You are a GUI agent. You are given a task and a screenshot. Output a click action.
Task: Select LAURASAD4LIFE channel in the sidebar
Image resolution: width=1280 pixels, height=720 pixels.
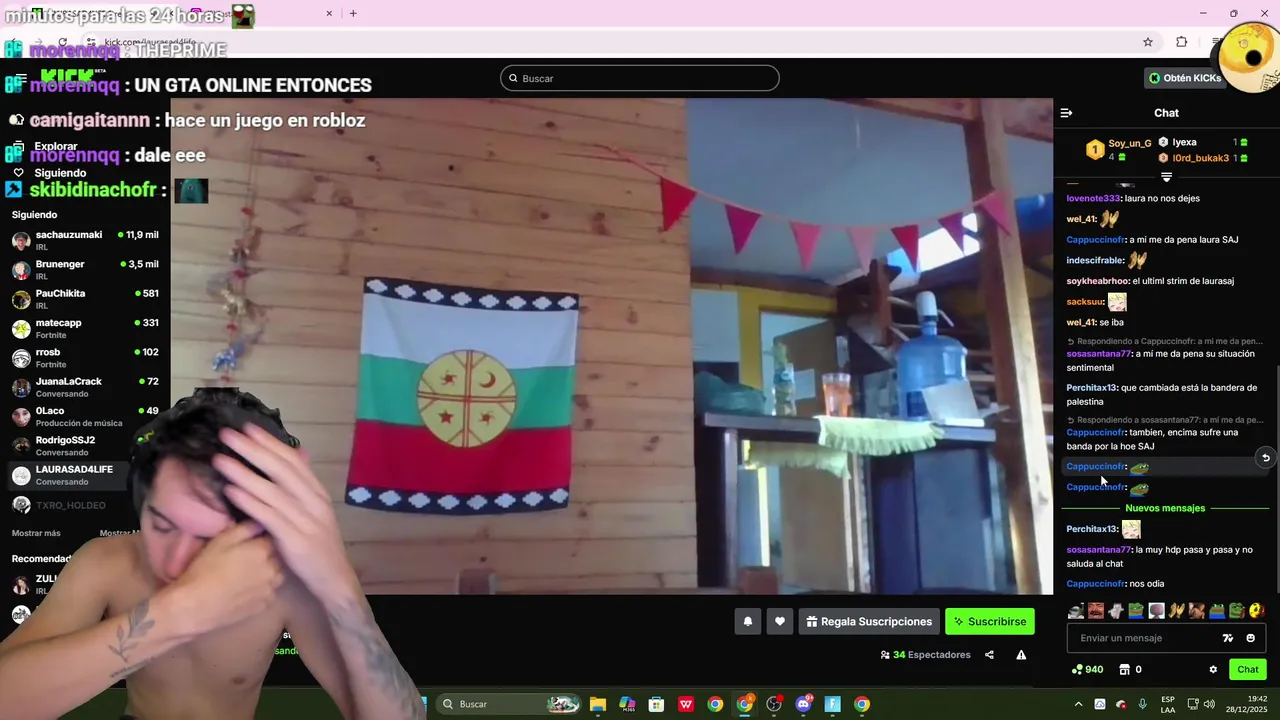[70, 475]
